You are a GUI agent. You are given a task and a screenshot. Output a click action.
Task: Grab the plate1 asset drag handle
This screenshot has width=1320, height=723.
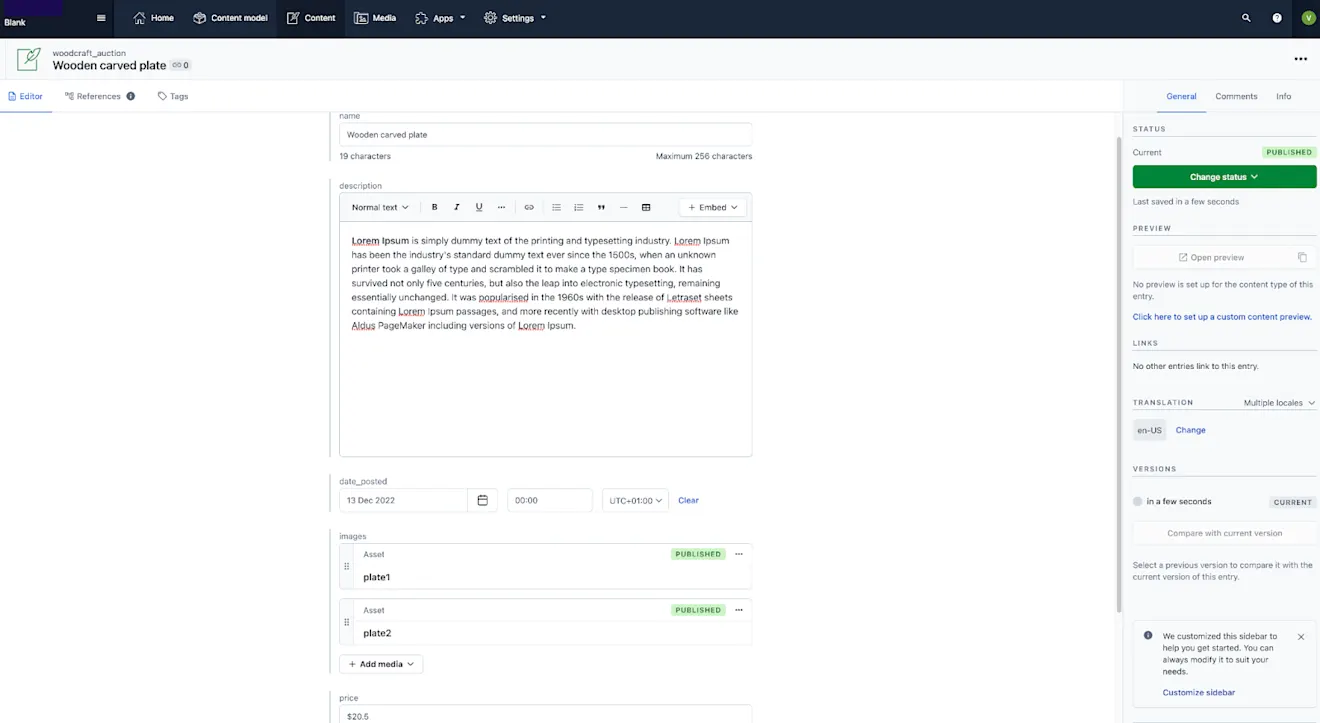pyautogui.click(x=347, y=567)
